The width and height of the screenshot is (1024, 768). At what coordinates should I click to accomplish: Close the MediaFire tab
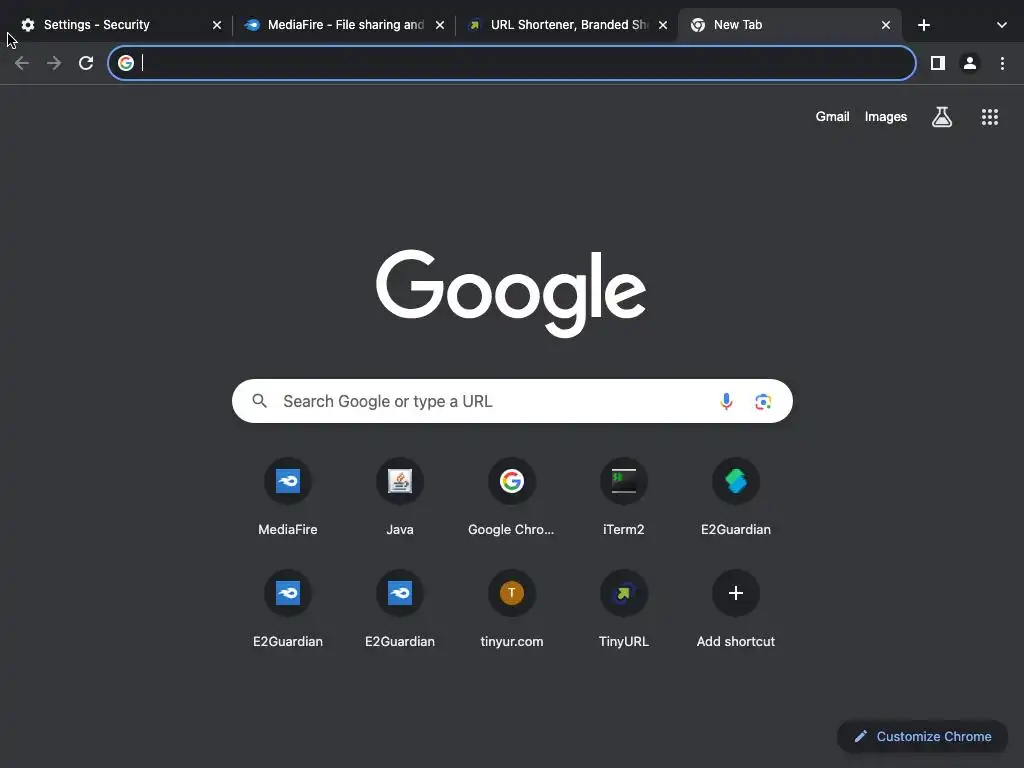440,25
